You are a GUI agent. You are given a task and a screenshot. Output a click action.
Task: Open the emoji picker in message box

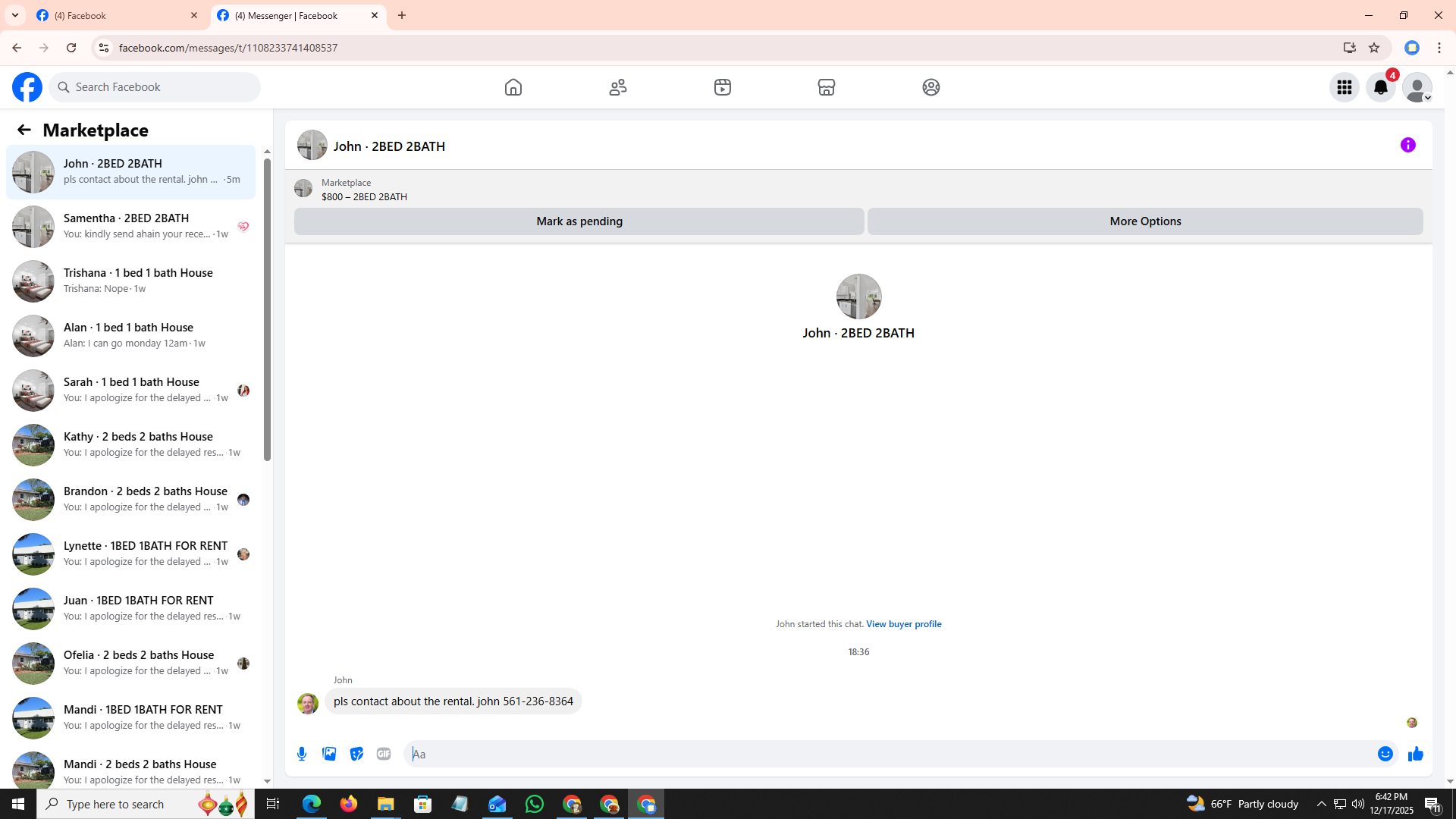pos(1385,754)
